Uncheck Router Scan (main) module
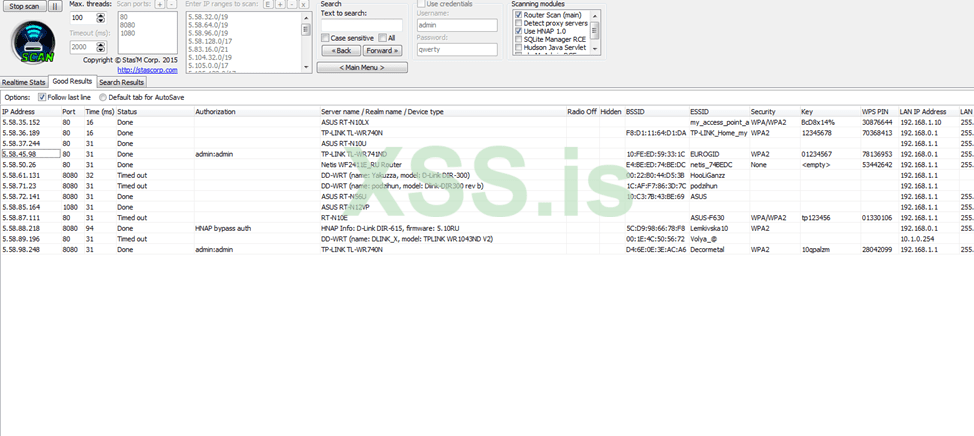 click(x=519, y=14)
